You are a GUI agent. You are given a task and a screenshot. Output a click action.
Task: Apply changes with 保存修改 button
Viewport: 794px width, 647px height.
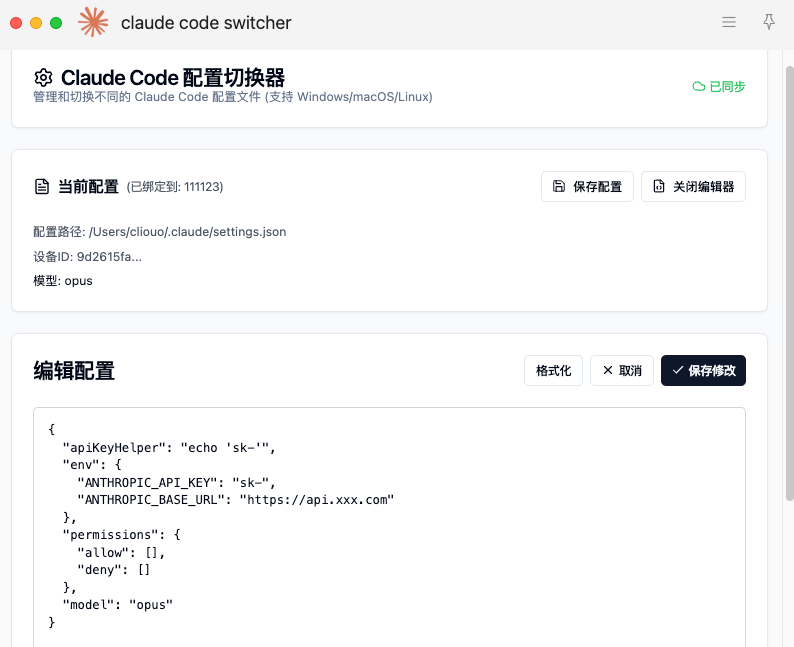click(703, 371)
